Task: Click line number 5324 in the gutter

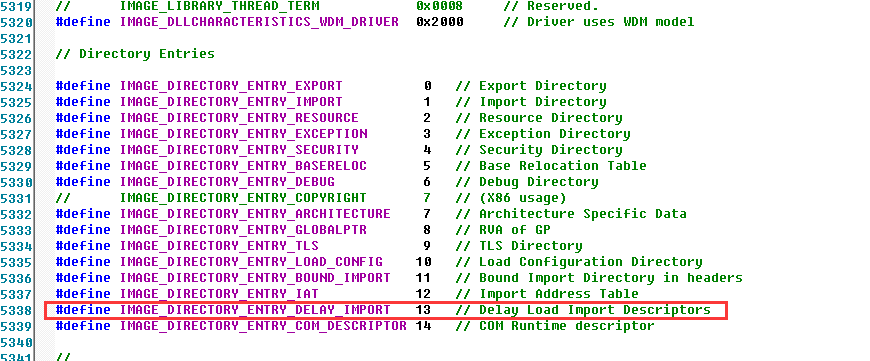Action: pyautogui.click(x=16, y=87)
